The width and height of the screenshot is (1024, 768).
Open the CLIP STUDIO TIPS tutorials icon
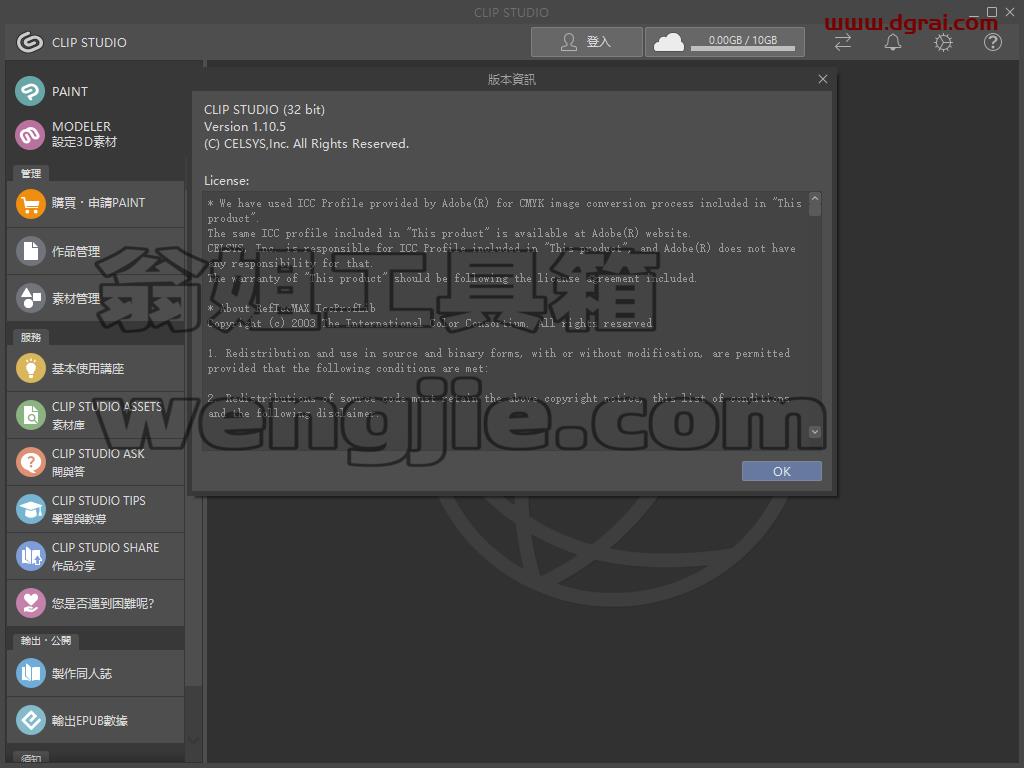coord(30,509)
